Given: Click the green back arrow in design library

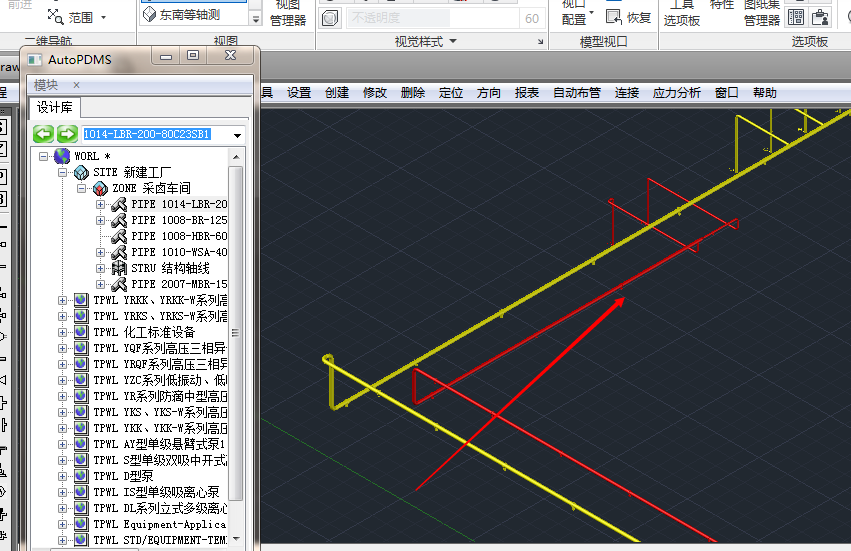Looking at the screenshot, I should (x=43, y=134).
